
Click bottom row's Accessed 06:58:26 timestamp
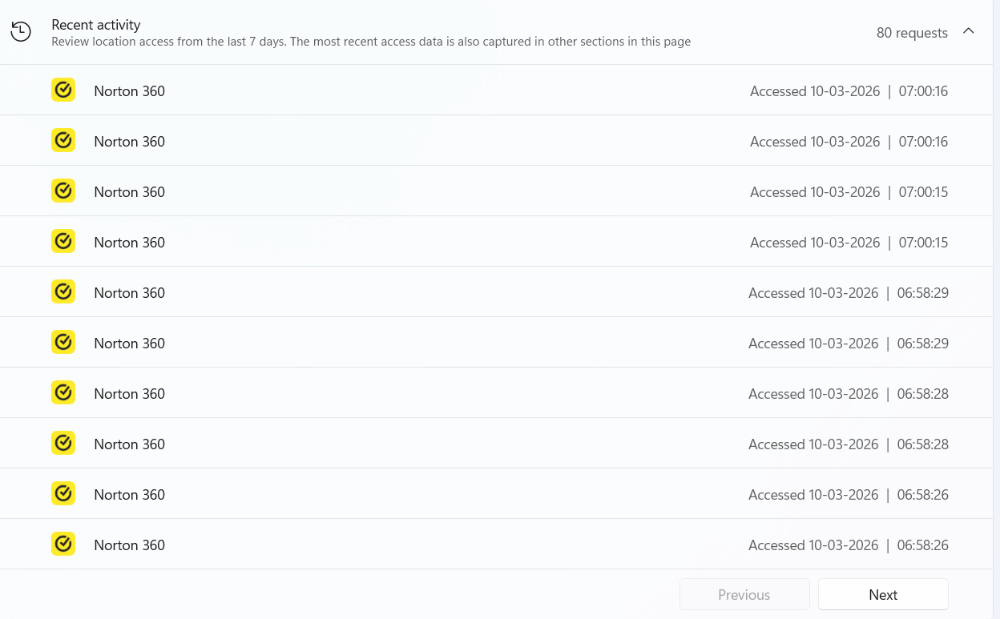(848, 545)
